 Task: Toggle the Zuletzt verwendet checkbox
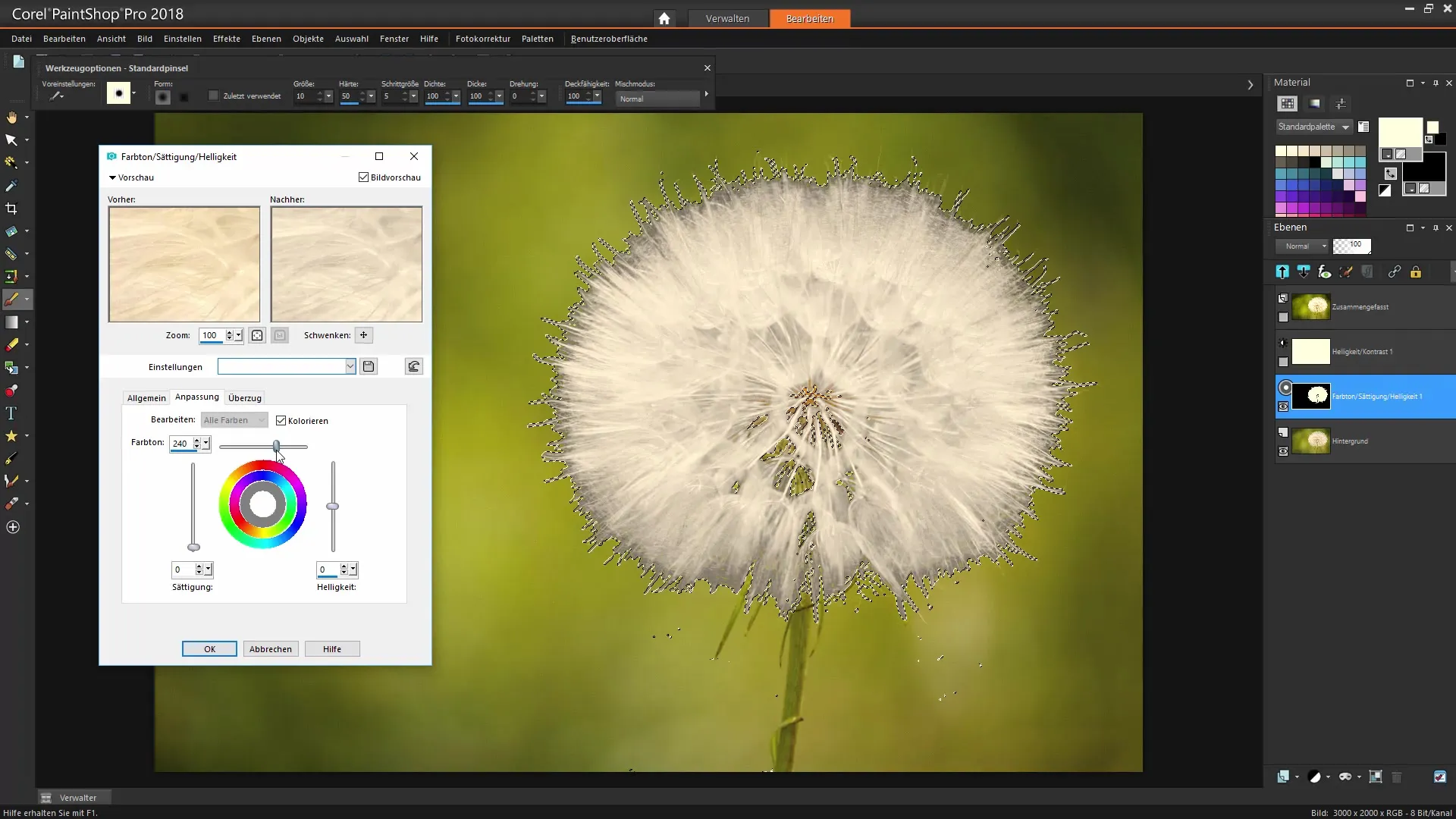[x=213, y=96]
